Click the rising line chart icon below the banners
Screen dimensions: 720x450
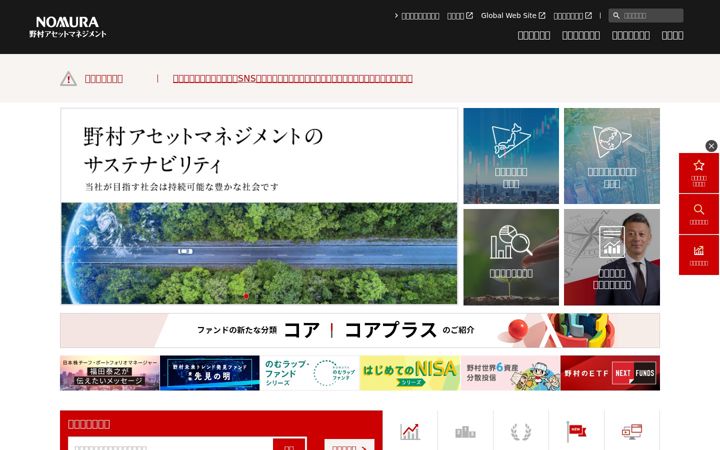410,431
